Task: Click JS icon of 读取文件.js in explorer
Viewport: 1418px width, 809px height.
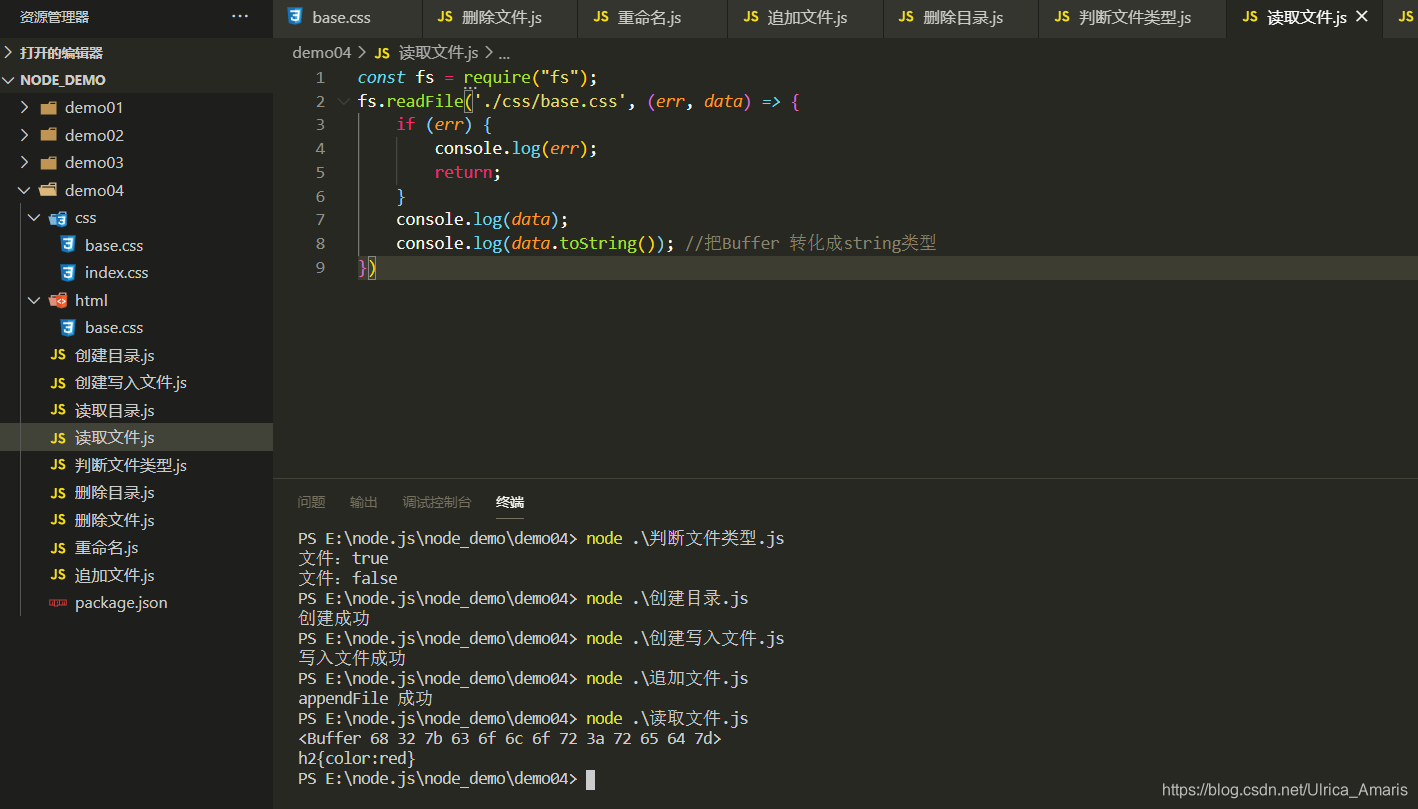Action: [58, 437]
